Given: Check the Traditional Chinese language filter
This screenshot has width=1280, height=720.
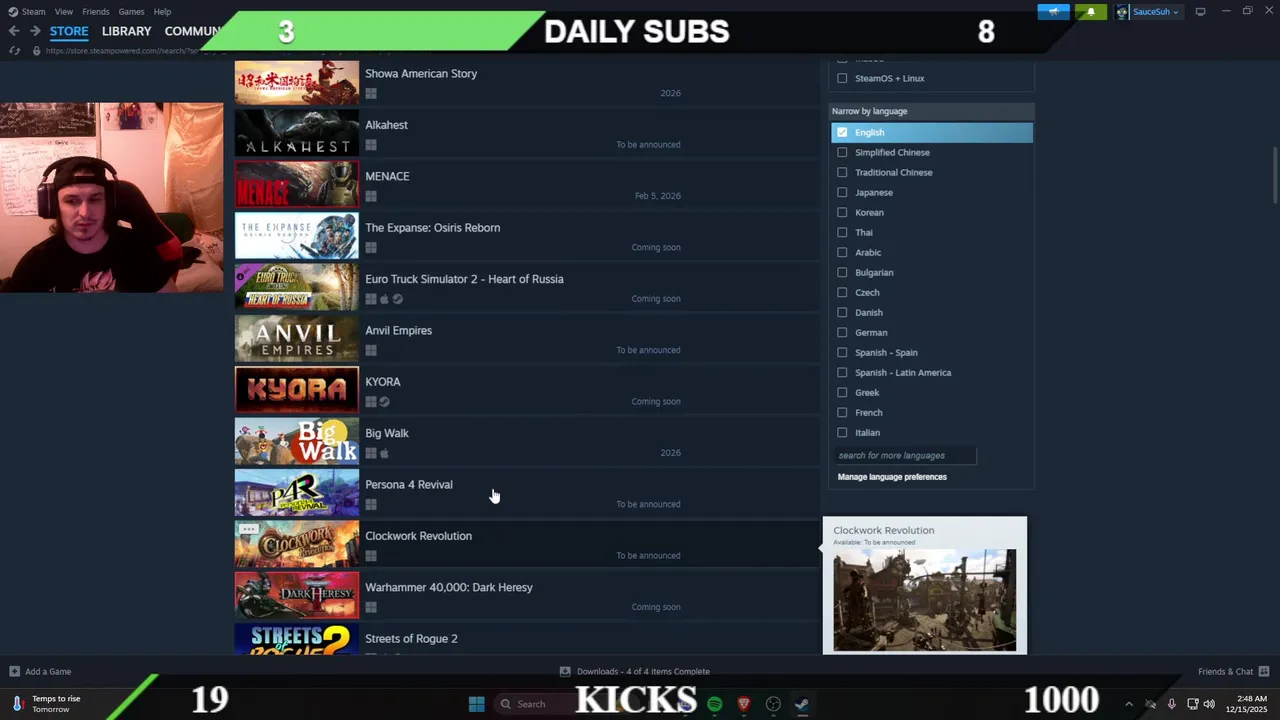Looking at the screenshot, I should [842, 172].
